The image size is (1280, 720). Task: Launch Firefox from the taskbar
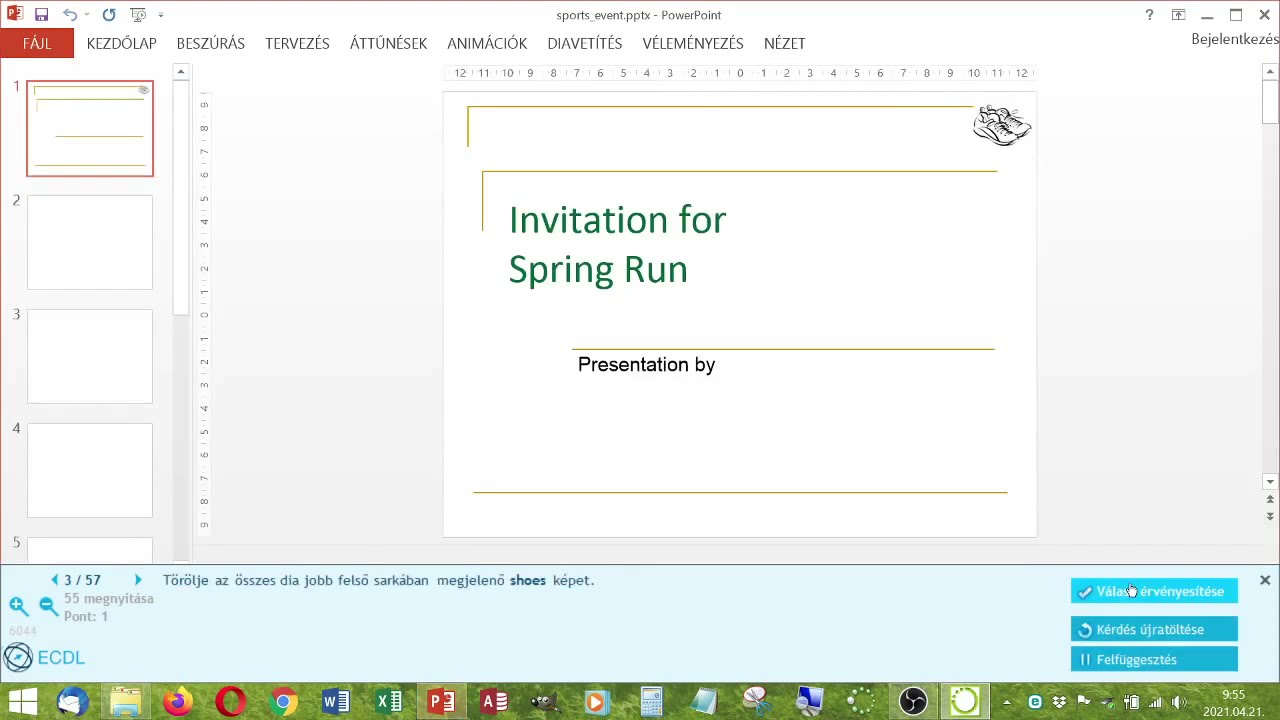178,701
